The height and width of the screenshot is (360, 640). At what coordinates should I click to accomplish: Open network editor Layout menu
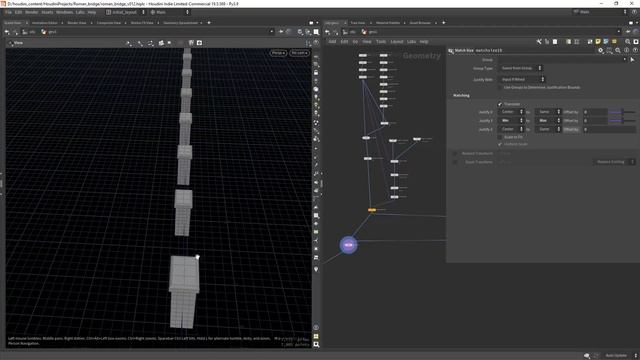pos(397,42)
